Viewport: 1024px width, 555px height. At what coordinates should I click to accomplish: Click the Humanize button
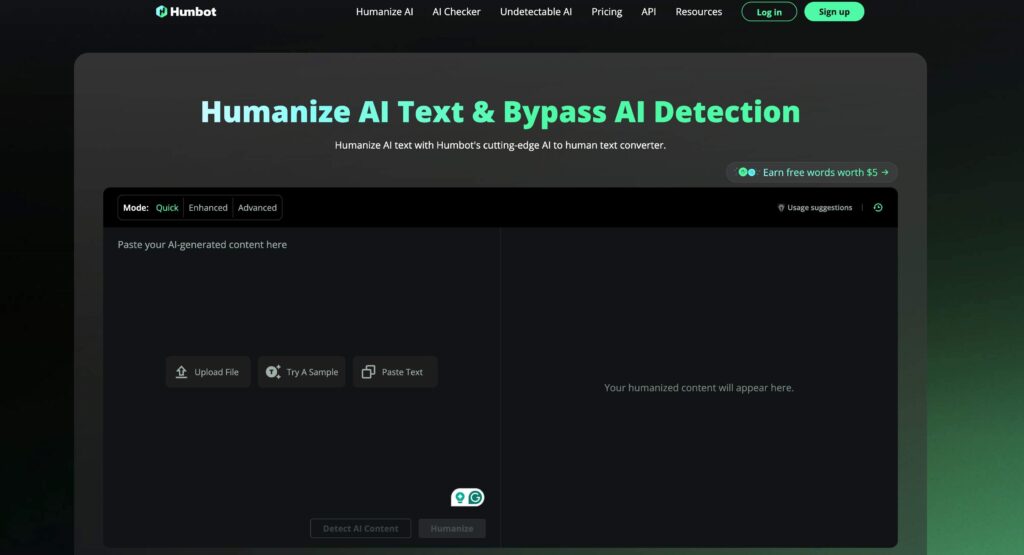click(452, 529)
